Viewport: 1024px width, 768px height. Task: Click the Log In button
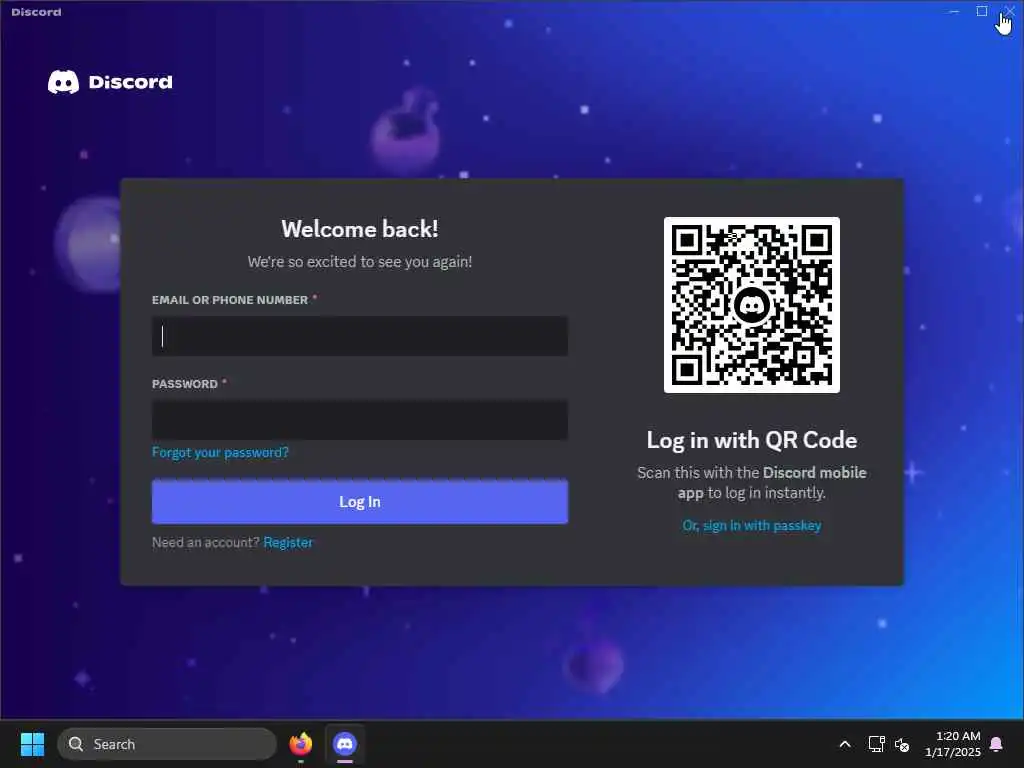pos(360,502)
